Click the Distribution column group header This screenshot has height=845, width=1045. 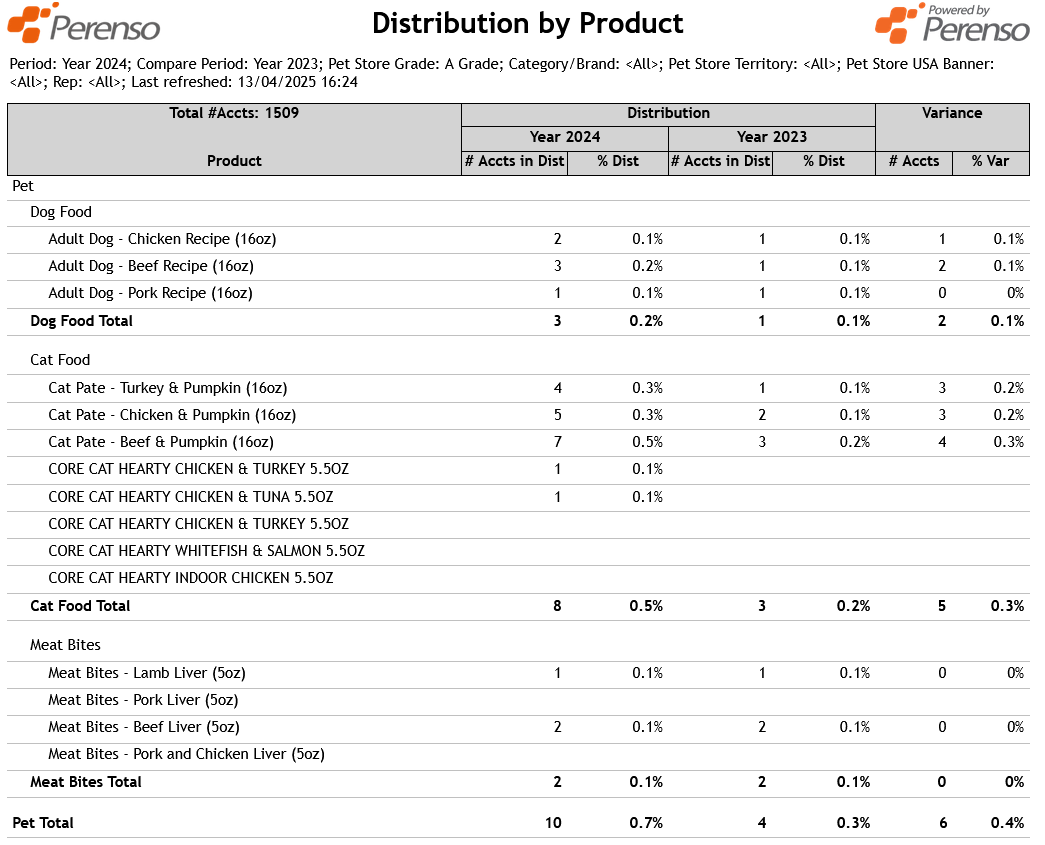point(668,114)
